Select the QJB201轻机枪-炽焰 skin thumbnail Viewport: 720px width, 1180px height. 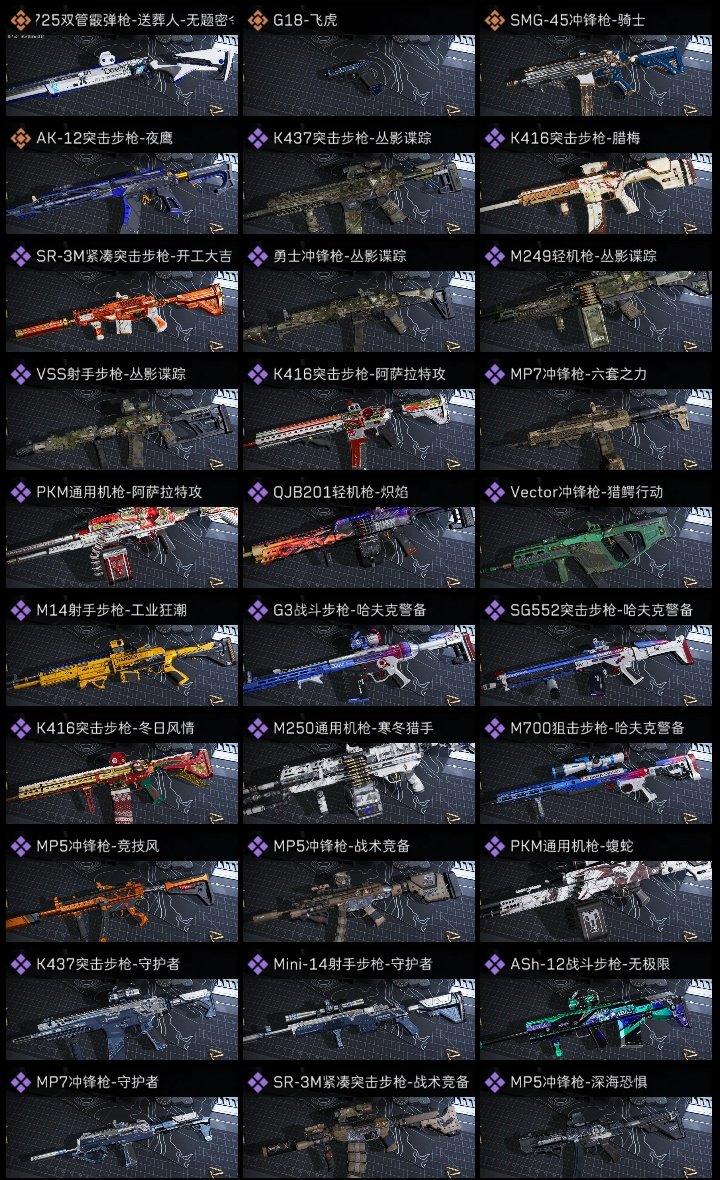[359, 548]
